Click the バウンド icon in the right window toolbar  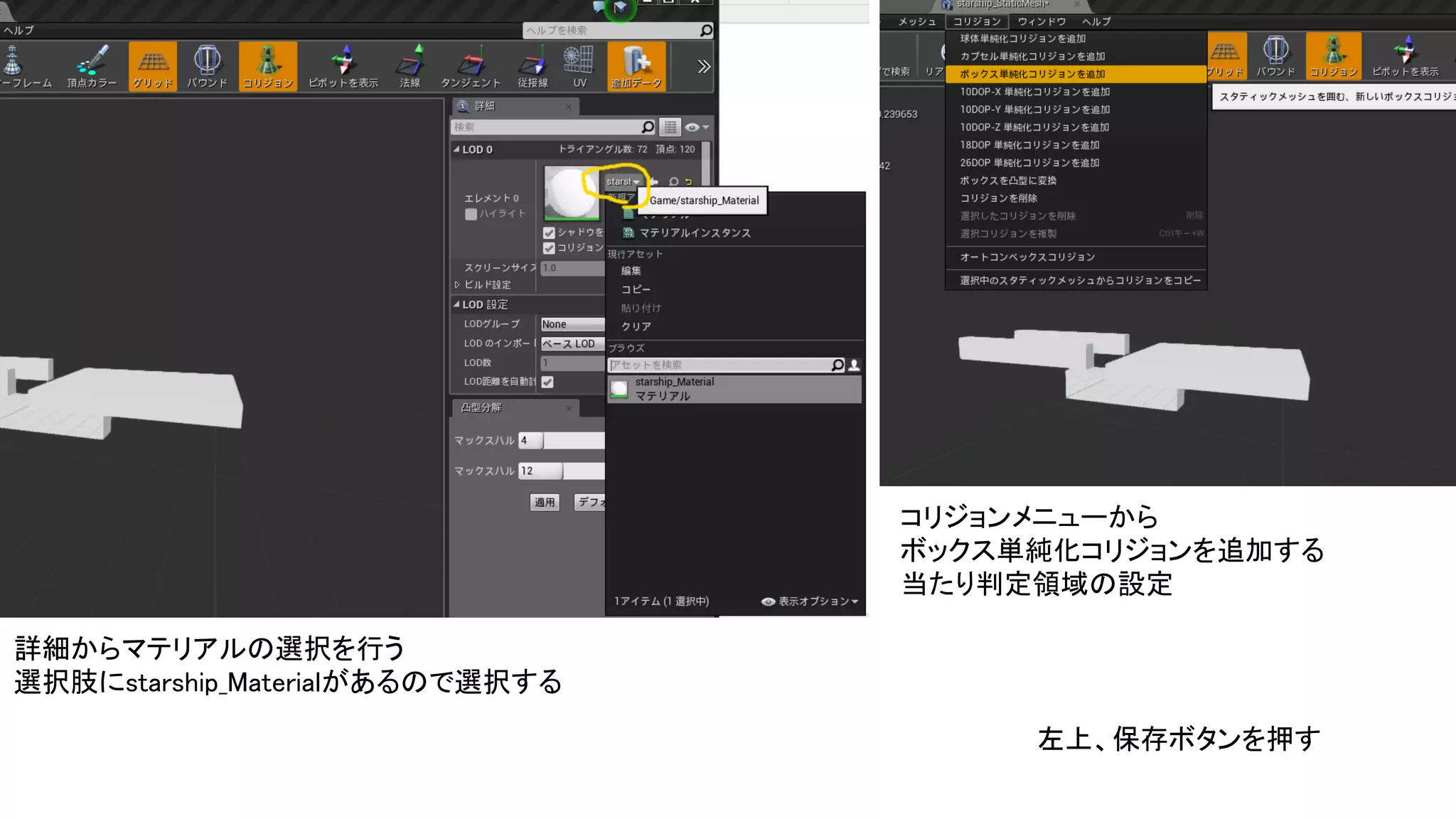pos(1275,56)
